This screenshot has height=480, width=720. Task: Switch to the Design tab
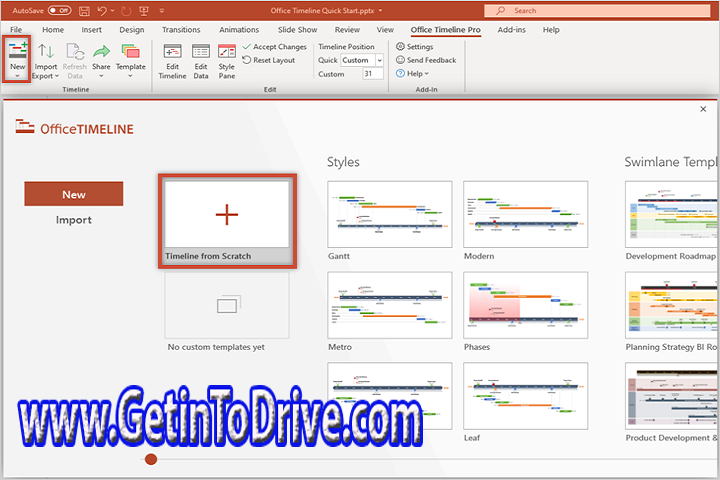(x=132, y=30)
